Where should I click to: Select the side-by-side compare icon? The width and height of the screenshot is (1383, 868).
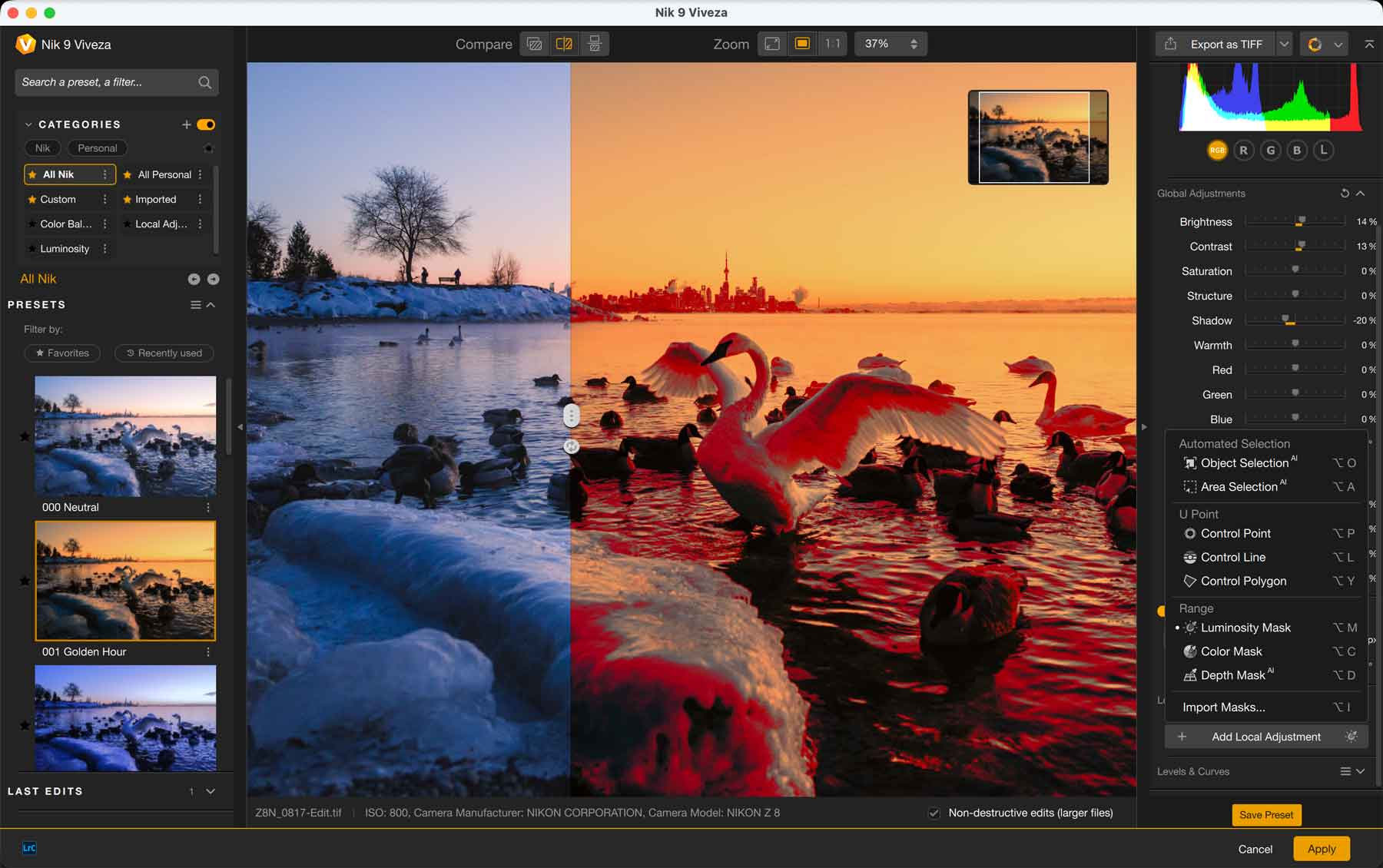pyautogui.click(x=594, y=44)
